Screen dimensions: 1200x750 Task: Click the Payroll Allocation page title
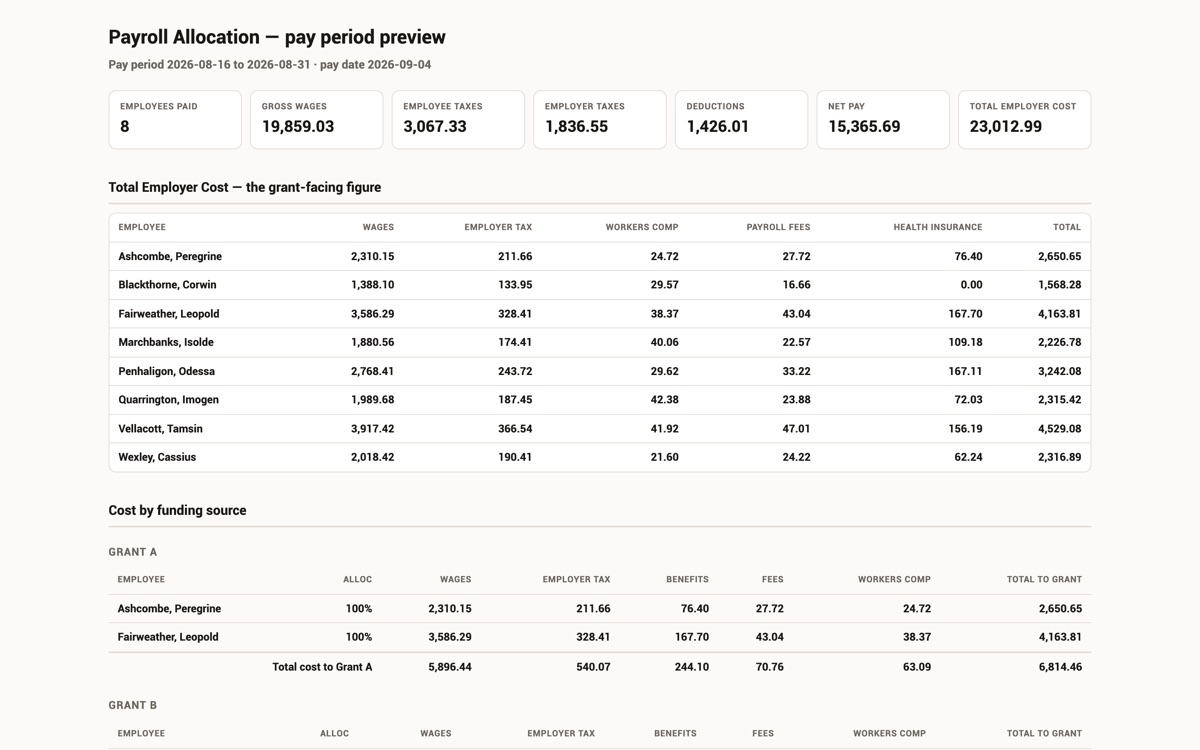[277, 37]
